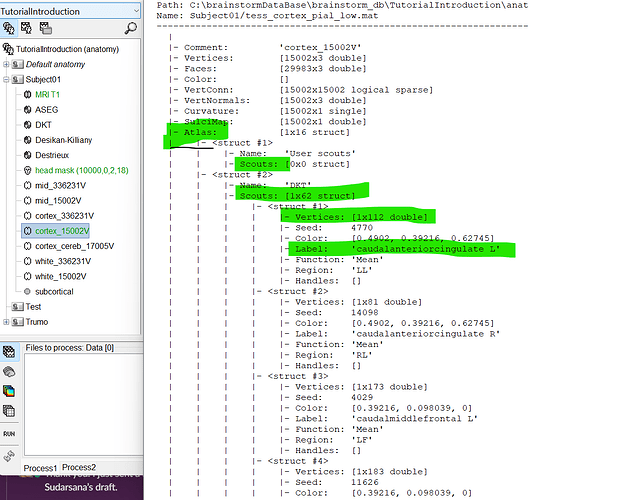The image size is (621, 500).
Task: Select the Trumo subject
Action: (x=36, y=322)
